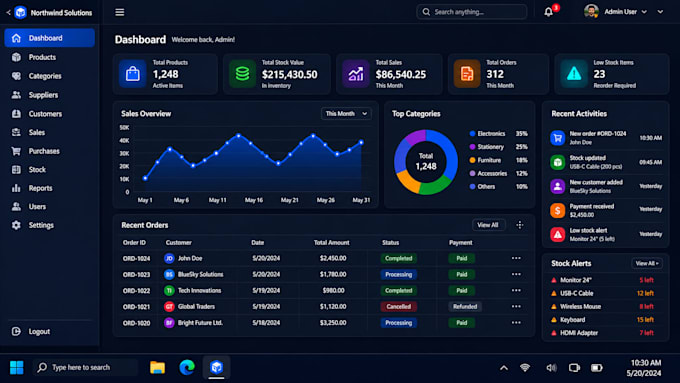Click the Completed status badge for ORD-1024

tap(399, 258)
